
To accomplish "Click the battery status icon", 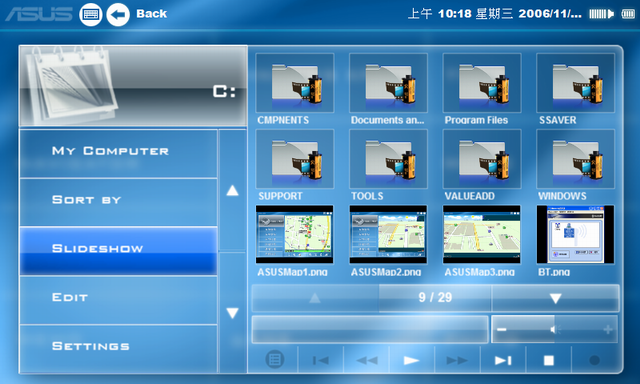I will (628, 14).
